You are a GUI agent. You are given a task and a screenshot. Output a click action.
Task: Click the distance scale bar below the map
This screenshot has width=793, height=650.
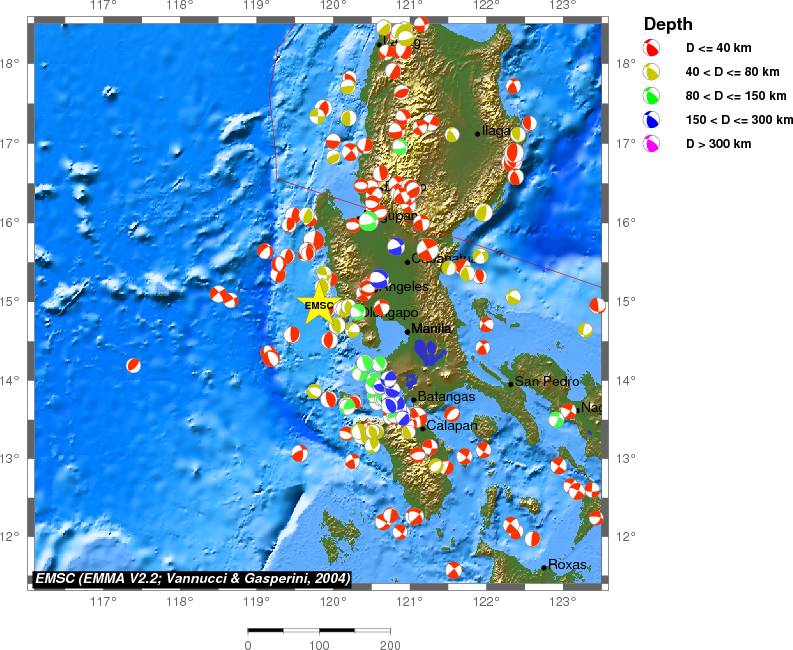click(319, 630)
